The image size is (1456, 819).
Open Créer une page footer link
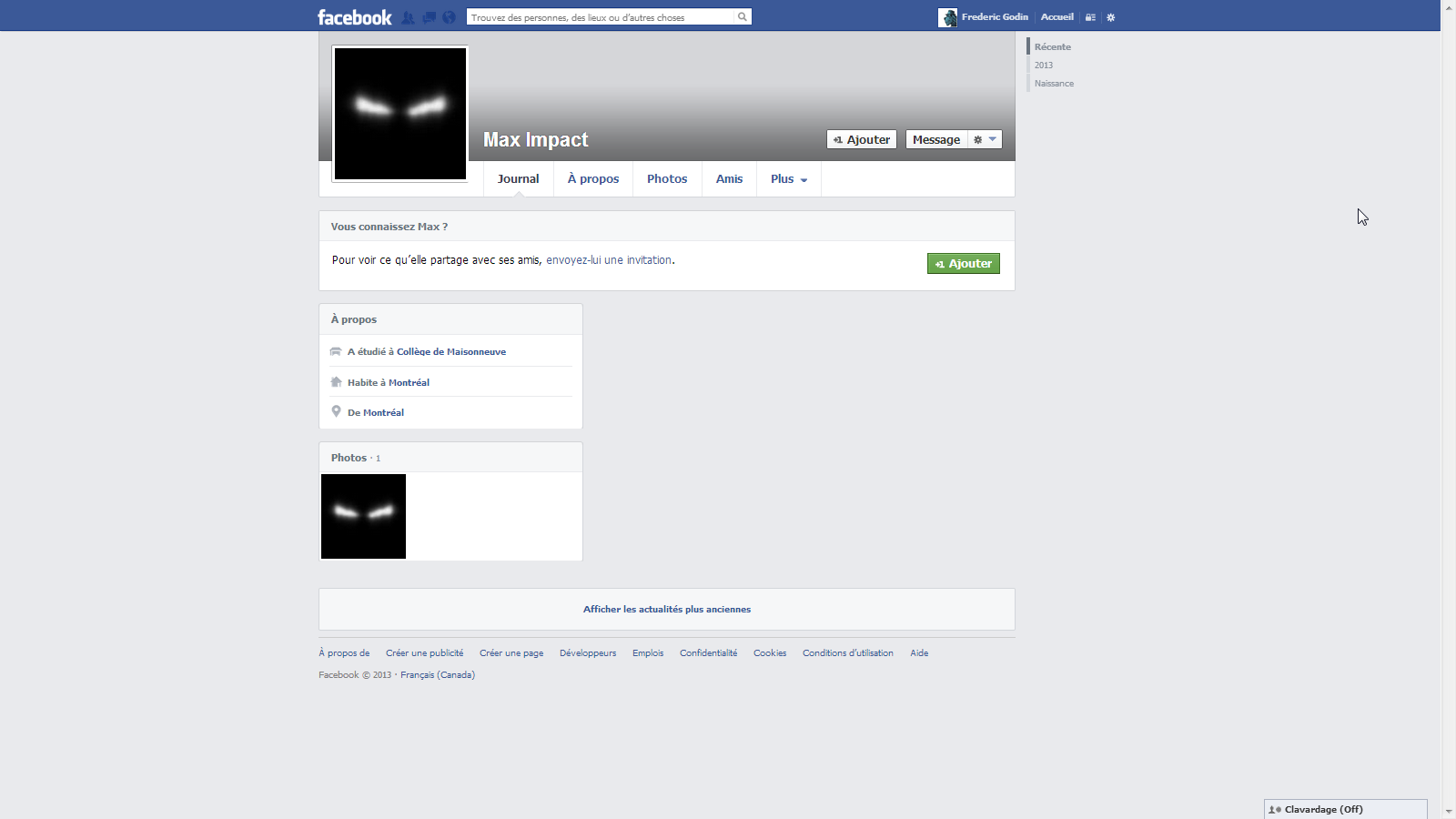coord(511,652)
